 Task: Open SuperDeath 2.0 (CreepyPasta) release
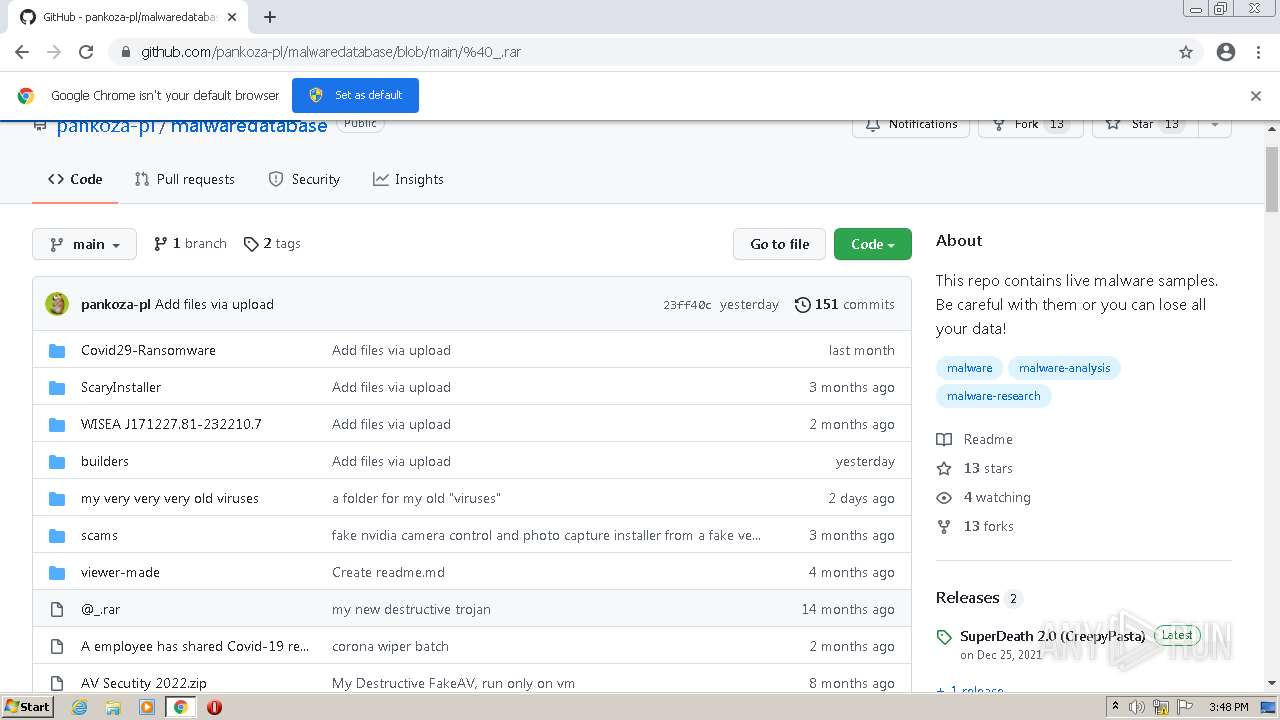(1052, 636)
